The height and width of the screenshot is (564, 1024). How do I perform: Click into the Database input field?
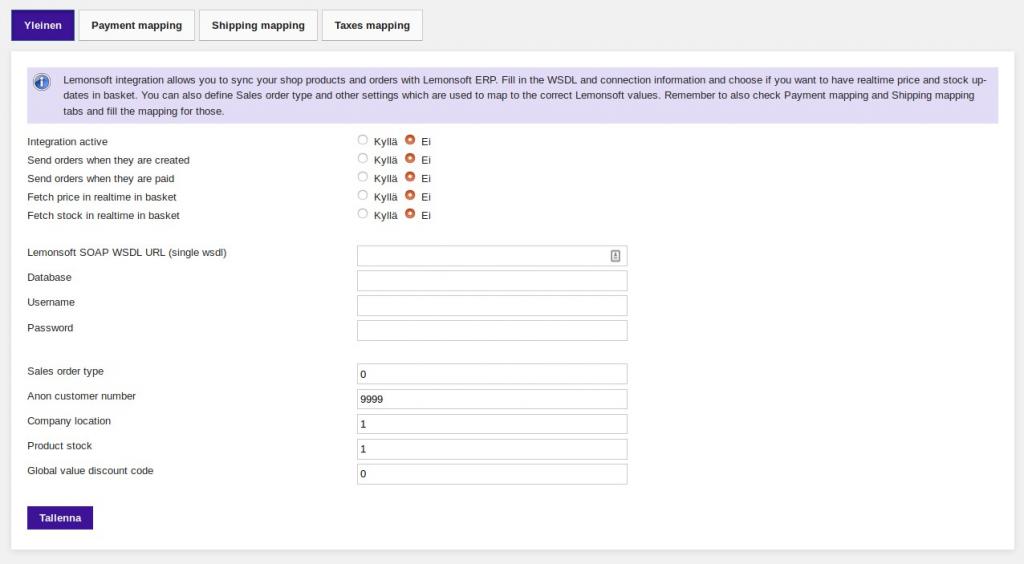(492, 281)
